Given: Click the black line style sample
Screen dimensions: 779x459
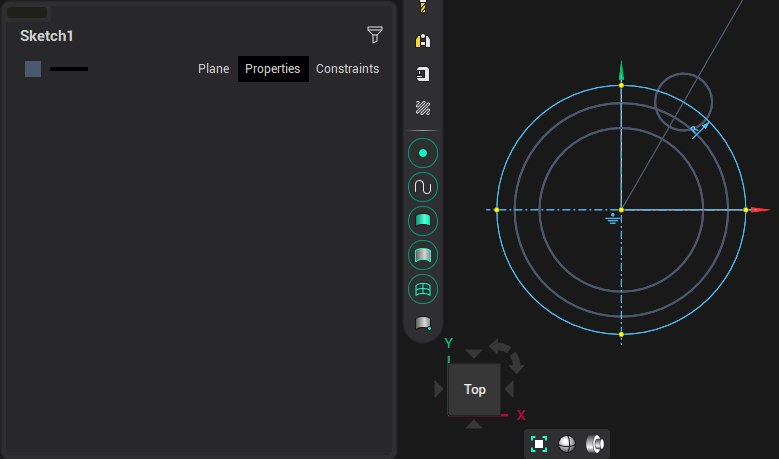Looking at the screenshot, I should (x=69, y=69).
